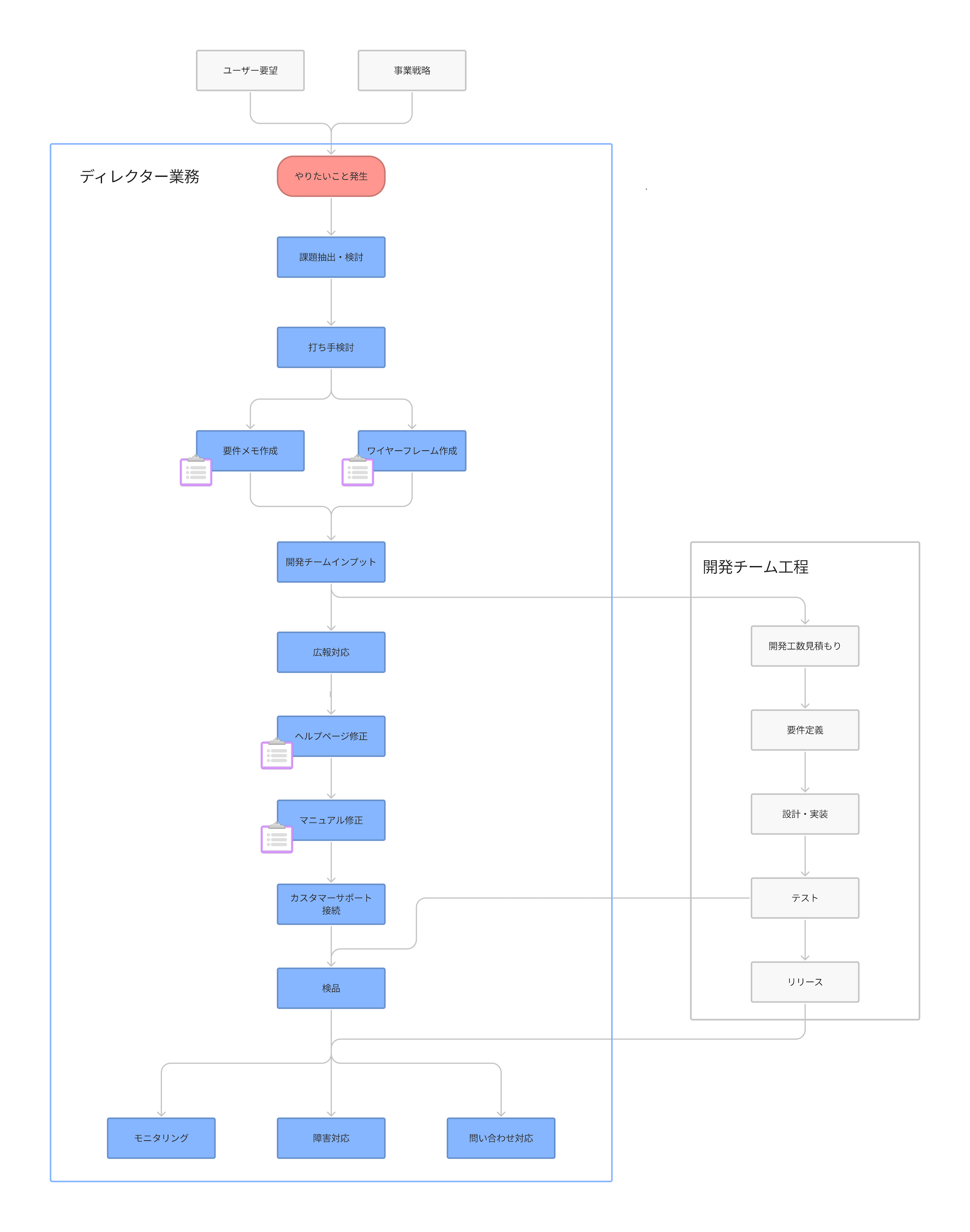Click the 打ち手検討 node
Viewport: 970px width, 1232px height.
(331, 347)
